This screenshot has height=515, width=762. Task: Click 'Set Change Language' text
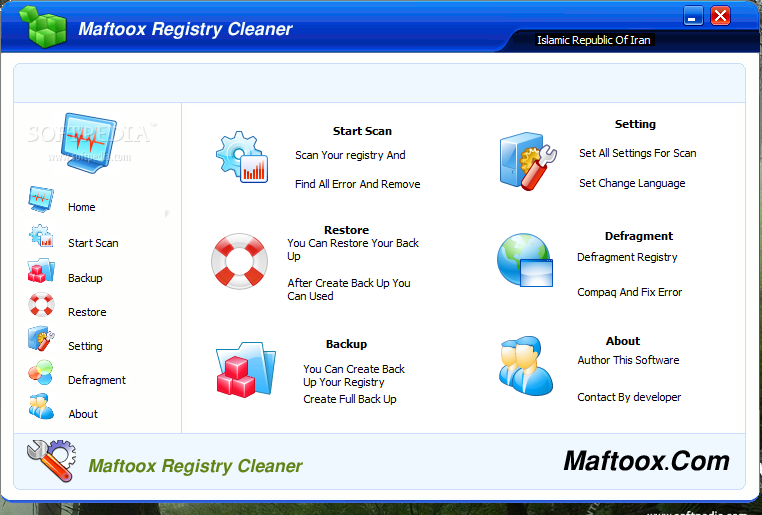(632, 183)
